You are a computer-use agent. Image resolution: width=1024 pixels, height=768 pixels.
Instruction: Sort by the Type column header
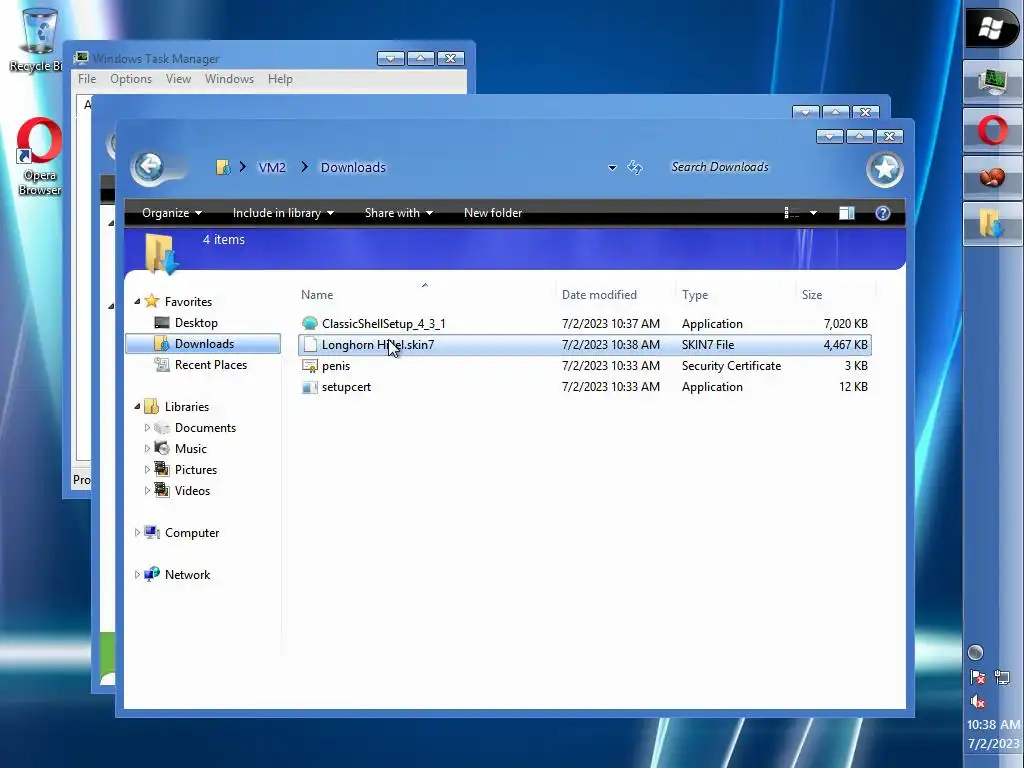735,295
